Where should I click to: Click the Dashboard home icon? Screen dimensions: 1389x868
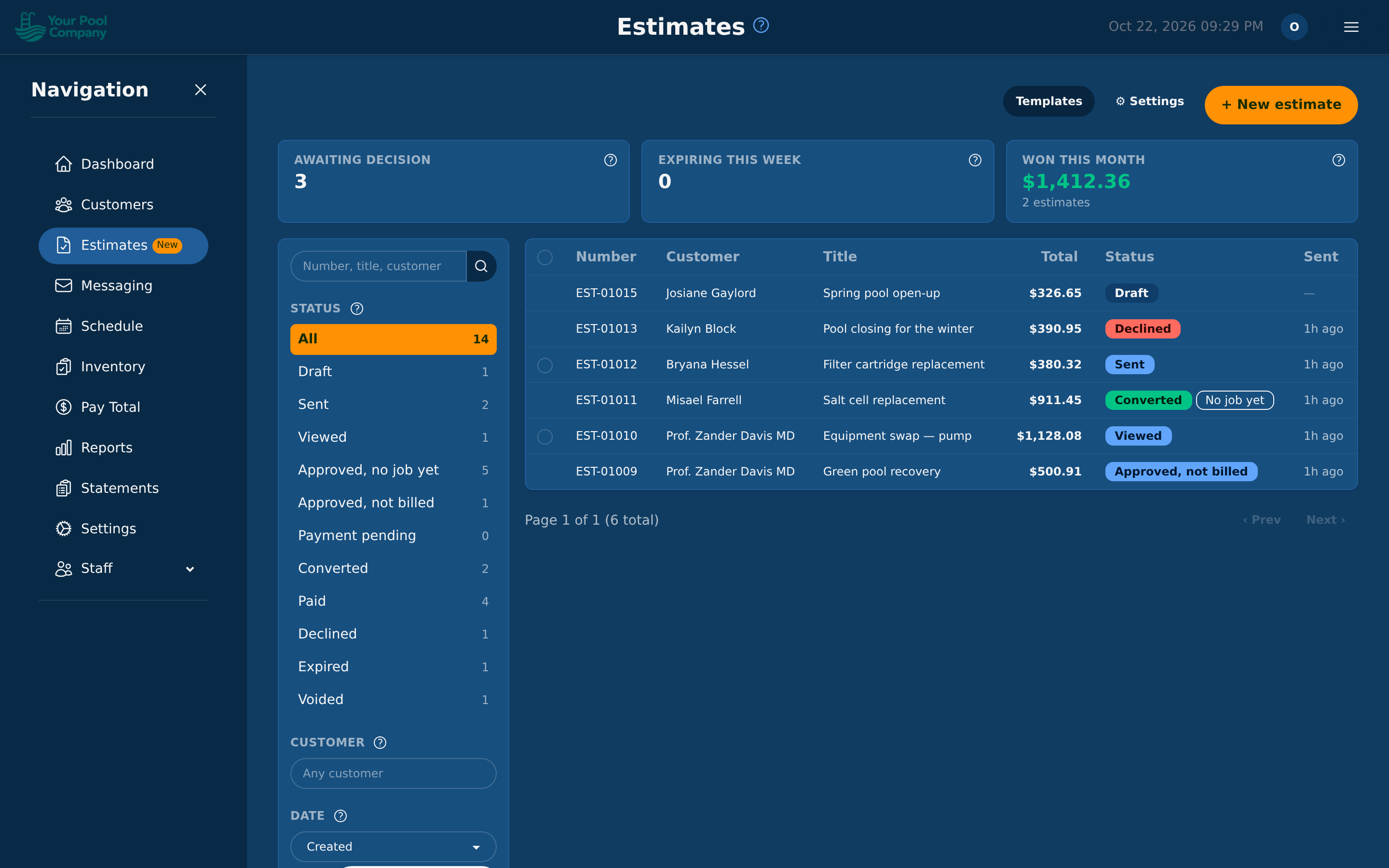coord(63,164)
